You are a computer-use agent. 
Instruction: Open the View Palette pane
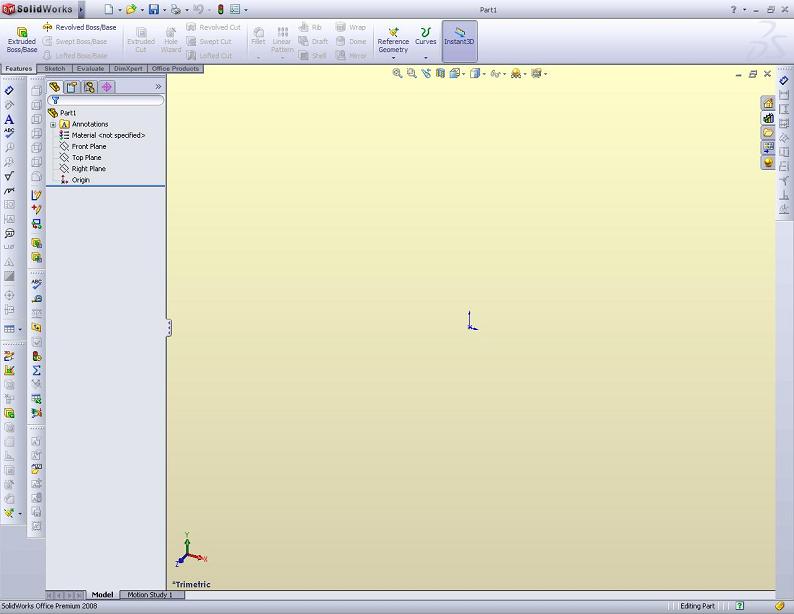click(x=768, y=147)
